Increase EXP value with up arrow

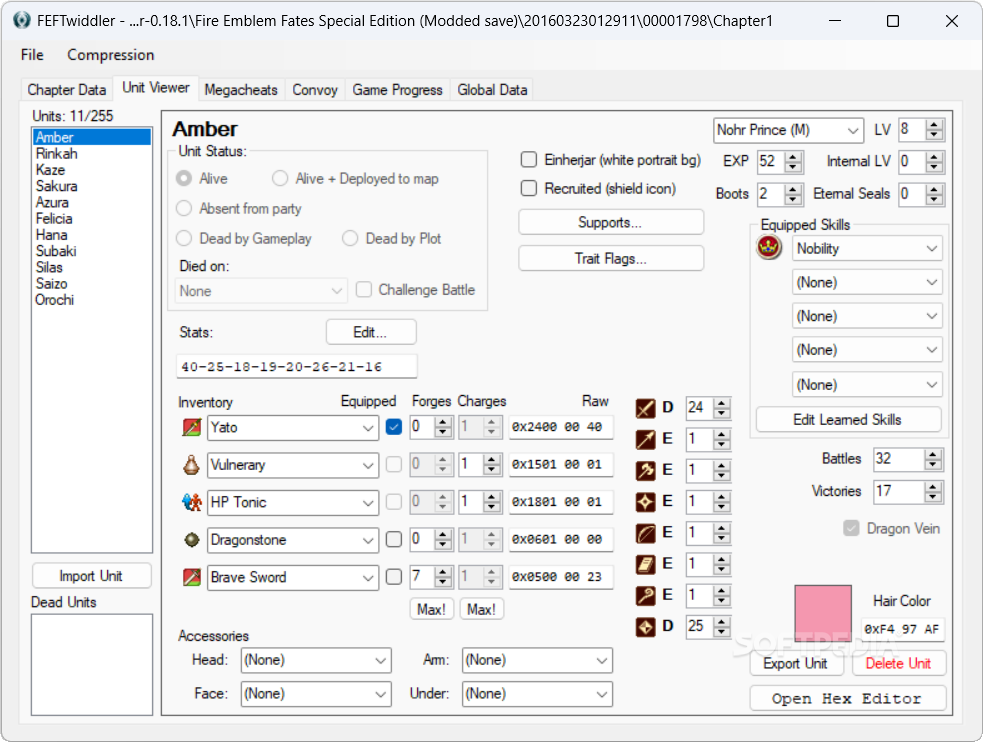point(793,157)
